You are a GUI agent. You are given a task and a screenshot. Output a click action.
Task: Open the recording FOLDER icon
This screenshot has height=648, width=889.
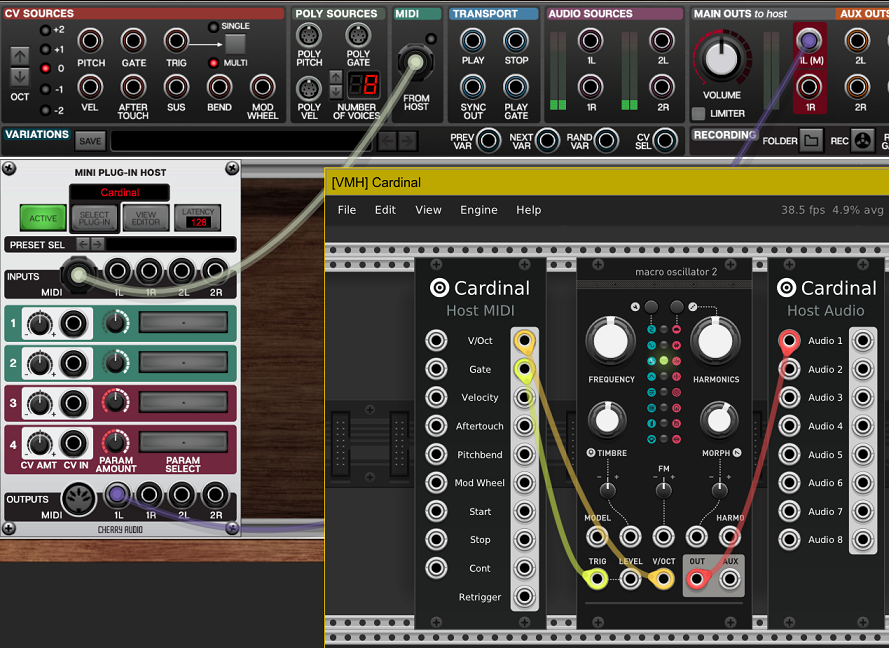(811, 141)
